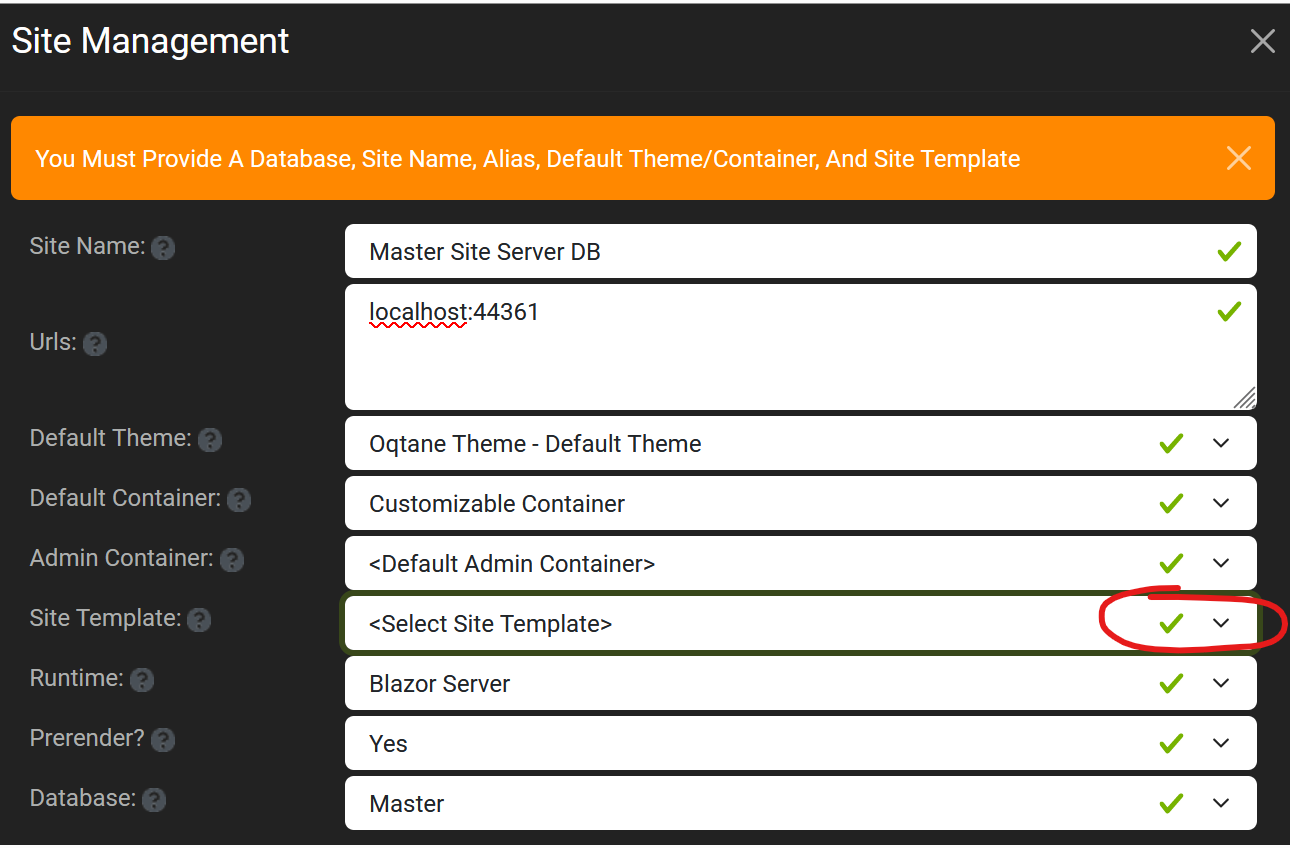Click the green checkmark beside Site Name
Image resolution: width=1290 pixels, height=848 pixels.
point(1229,251)
